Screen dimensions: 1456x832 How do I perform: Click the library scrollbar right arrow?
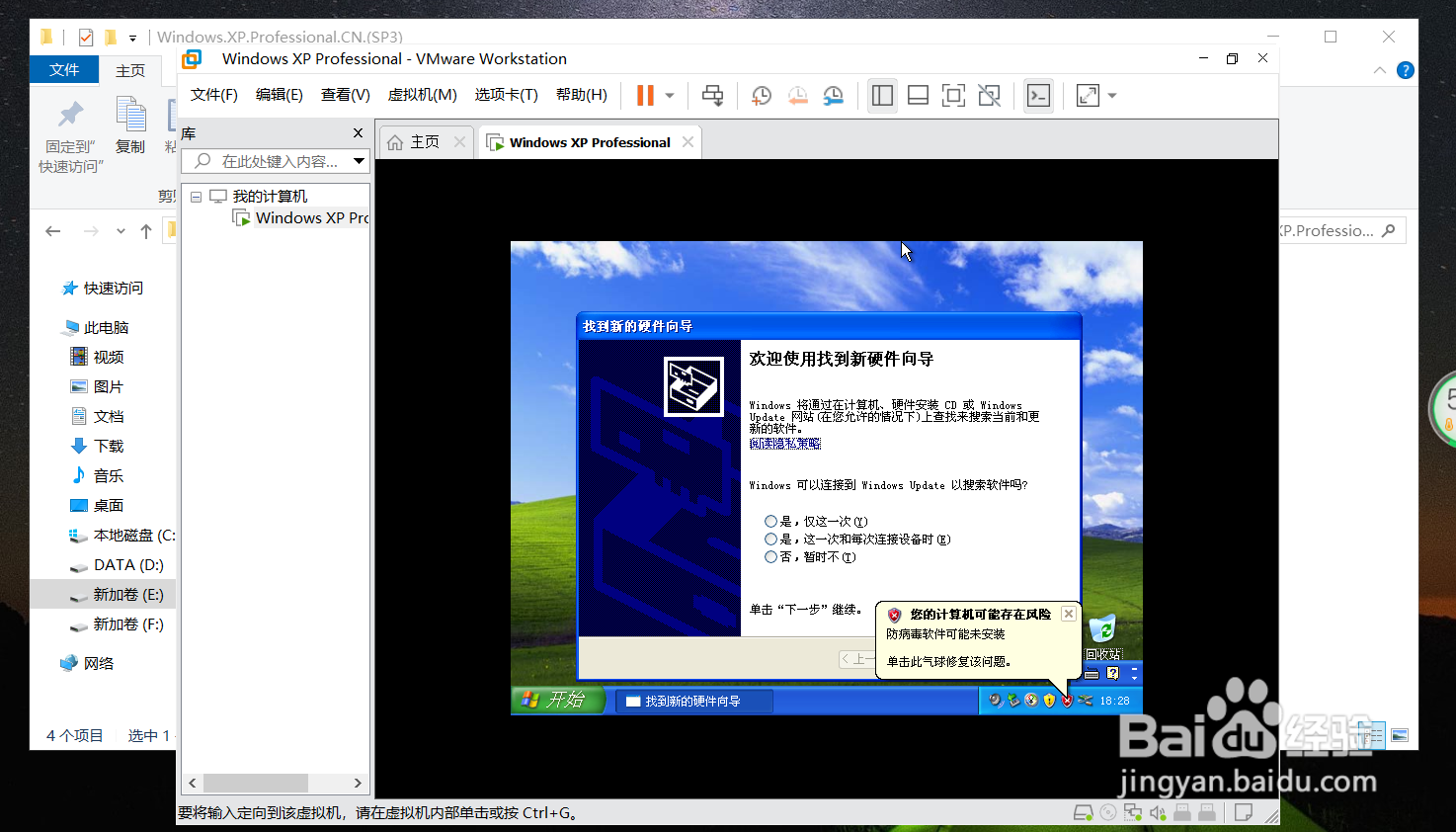[x=359, y=783]
